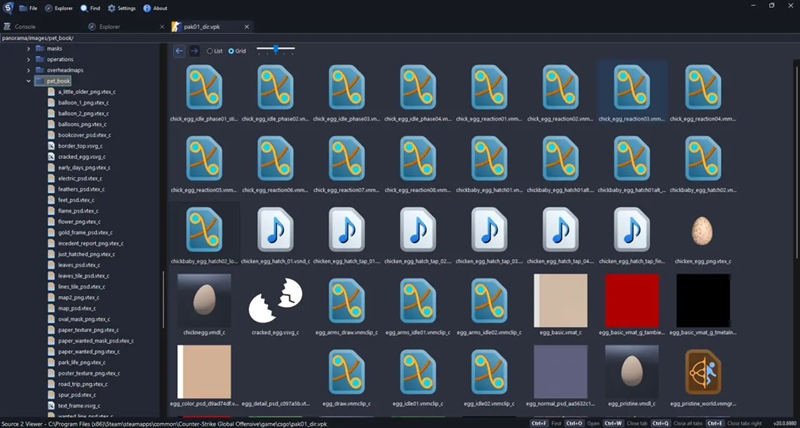Open the About menu

tap(156, 8)
